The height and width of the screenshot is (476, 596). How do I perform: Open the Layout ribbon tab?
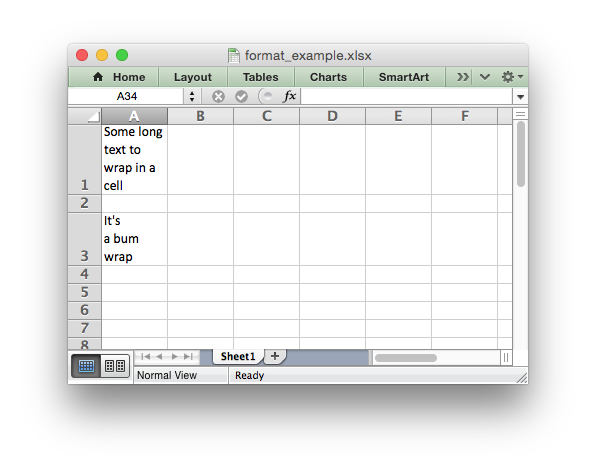[193, 77]
